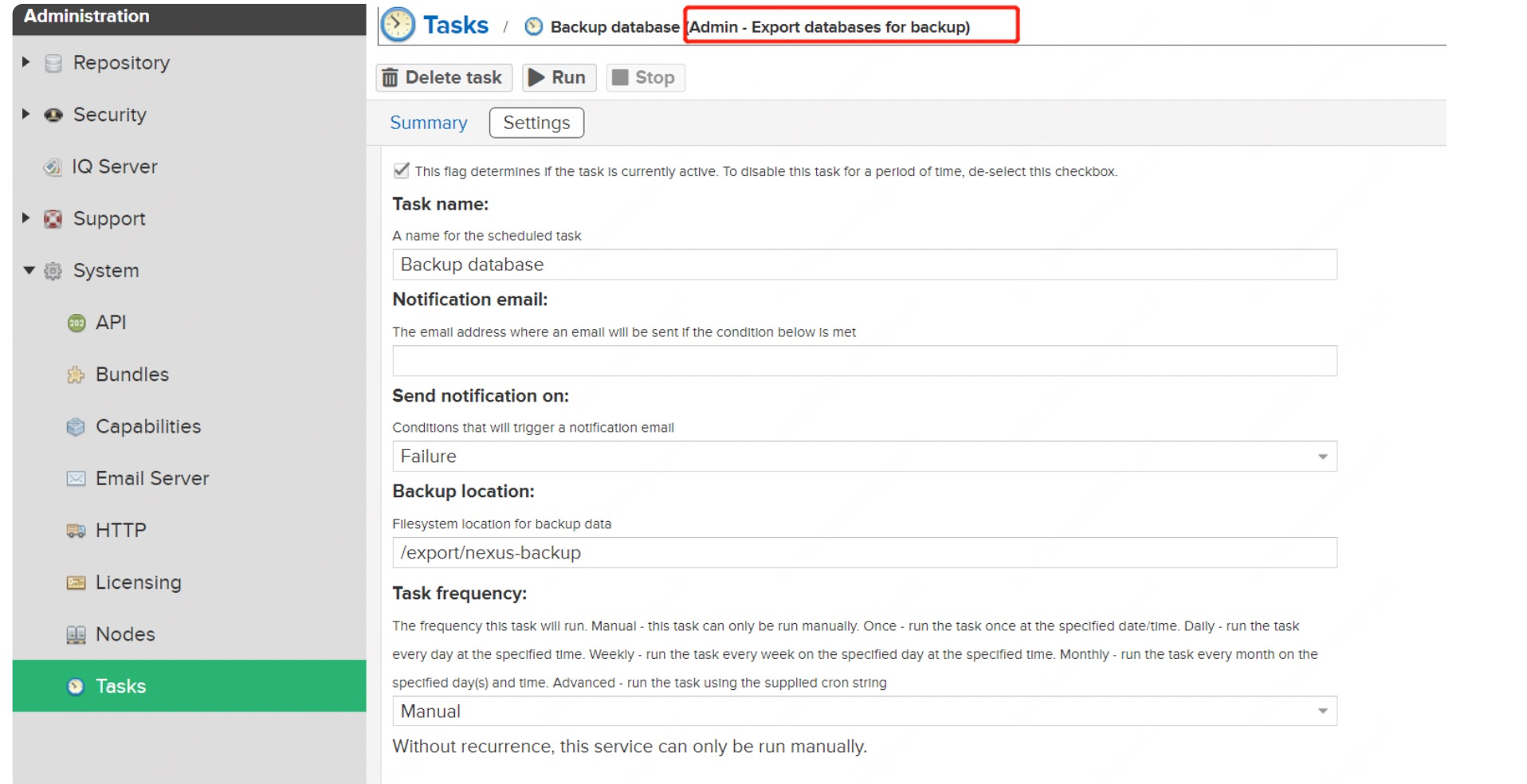
Task: Uncheck the task active checkbox
Action: [402, 171]
